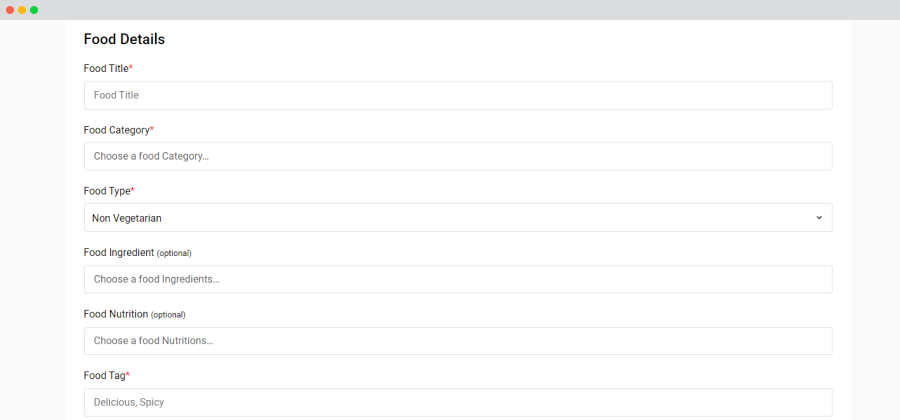Click the Food Type label
This screenshot has height=420, width=900.
pyautogui.click(x=109, y=191)
